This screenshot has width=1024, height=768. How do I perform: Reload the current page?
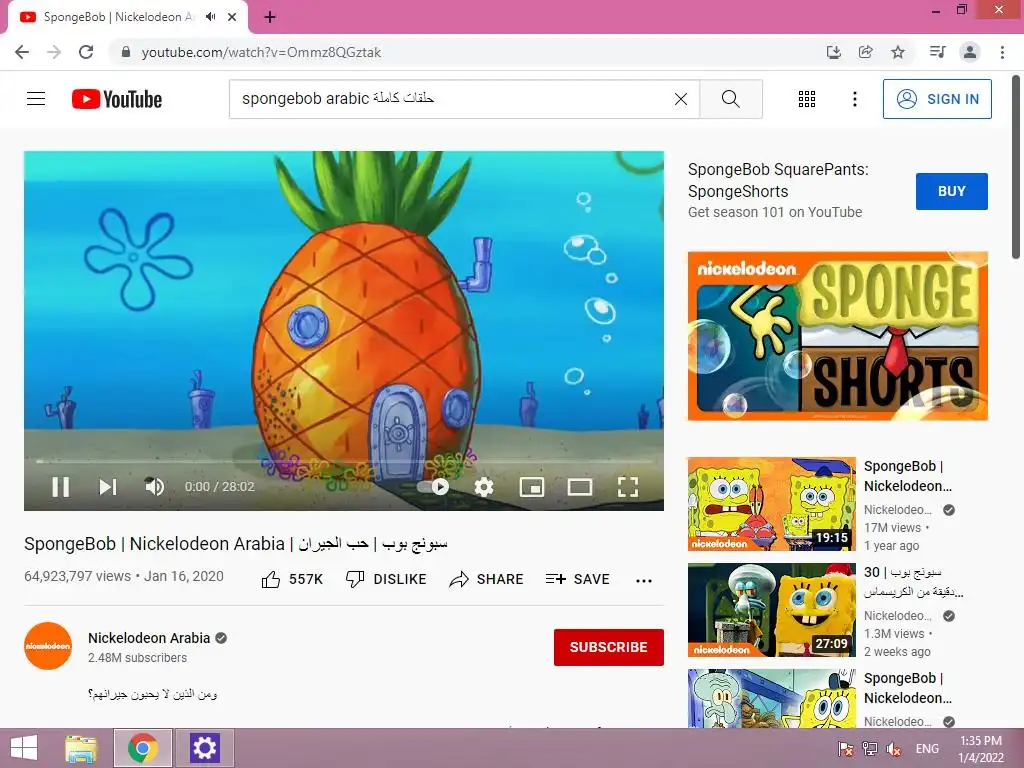pyautogui.click(x=86, y=52)
